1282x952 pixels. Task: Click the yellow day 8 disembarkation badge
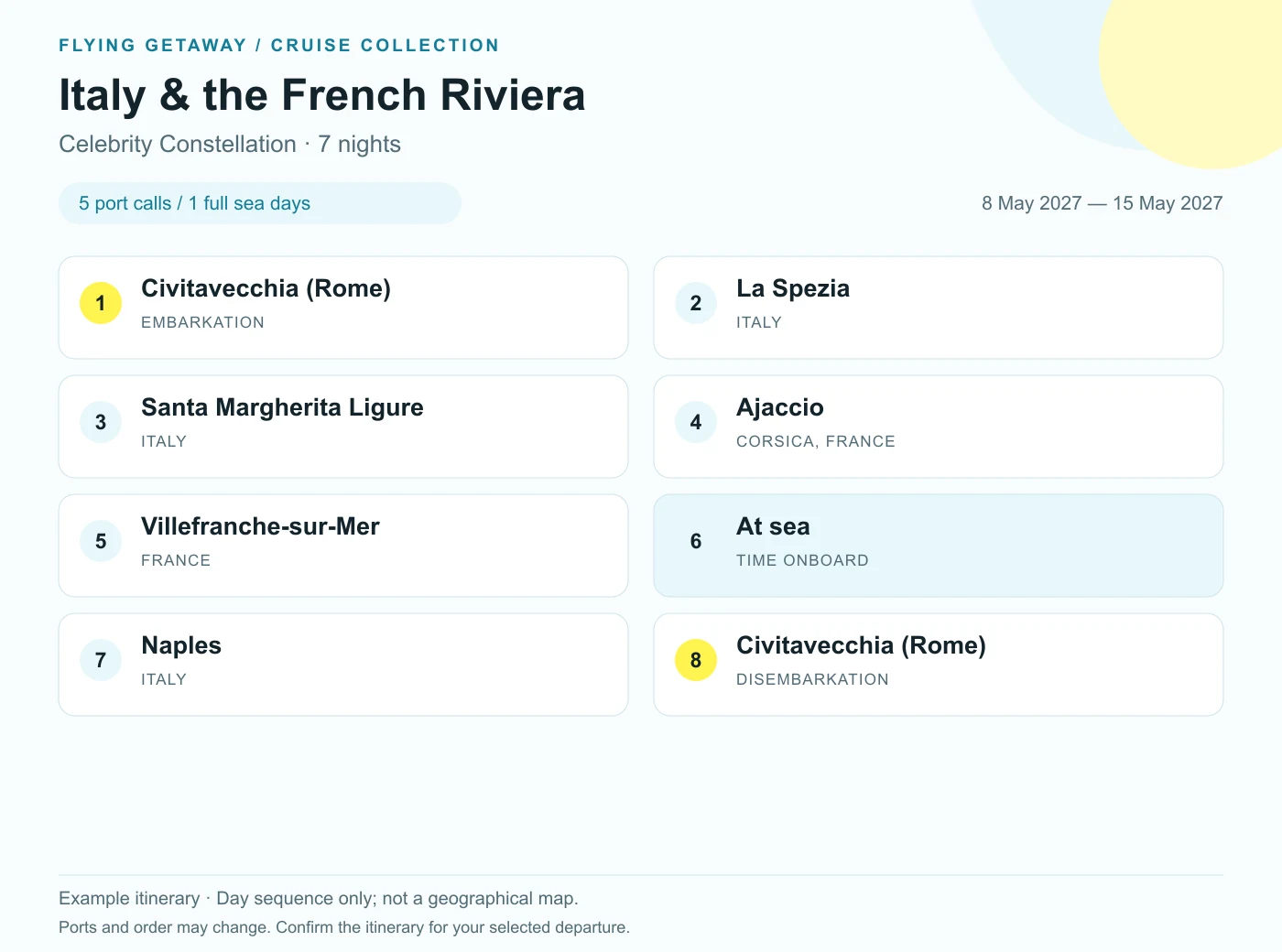pyautogui.click(x=696, y=660)
